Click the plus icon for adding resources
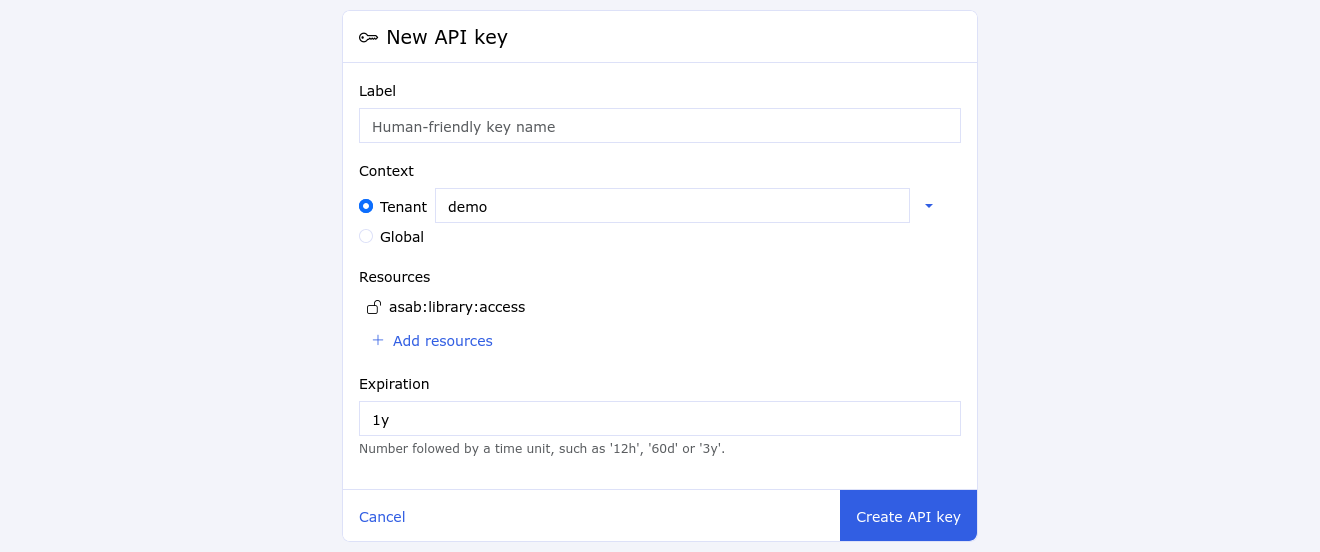This screenshot has height=552, width=1320. [x=378, y=341]
